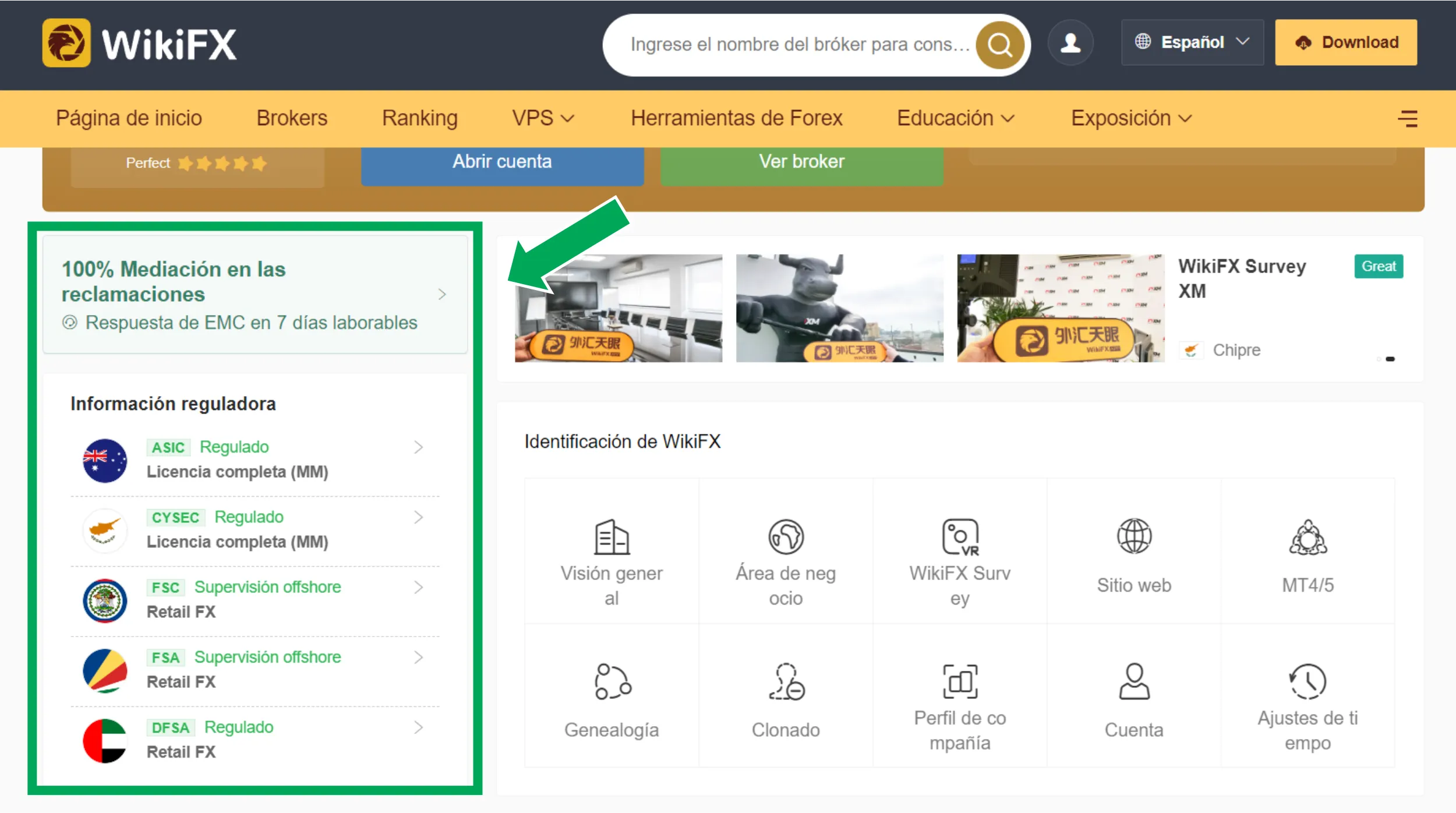
Task: Click the Belize seal beside FSC
Action: (x=105, y=600)
